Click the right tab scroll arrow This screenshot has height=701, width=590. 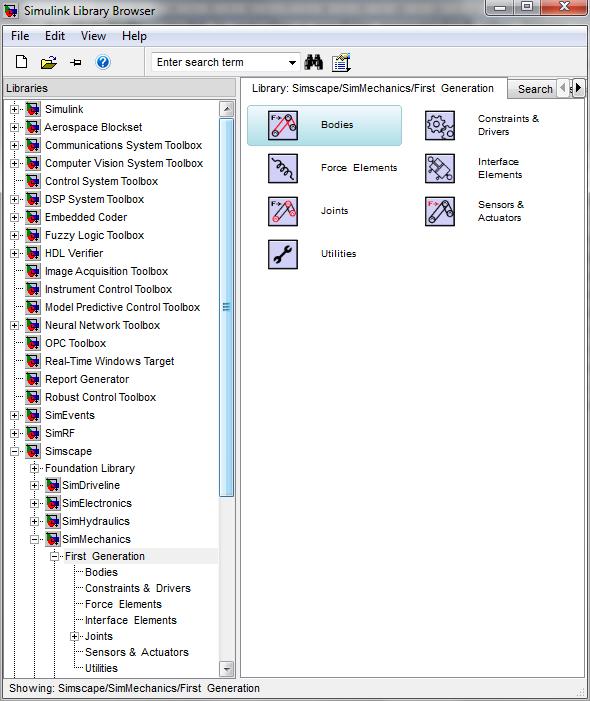point(578,88)
